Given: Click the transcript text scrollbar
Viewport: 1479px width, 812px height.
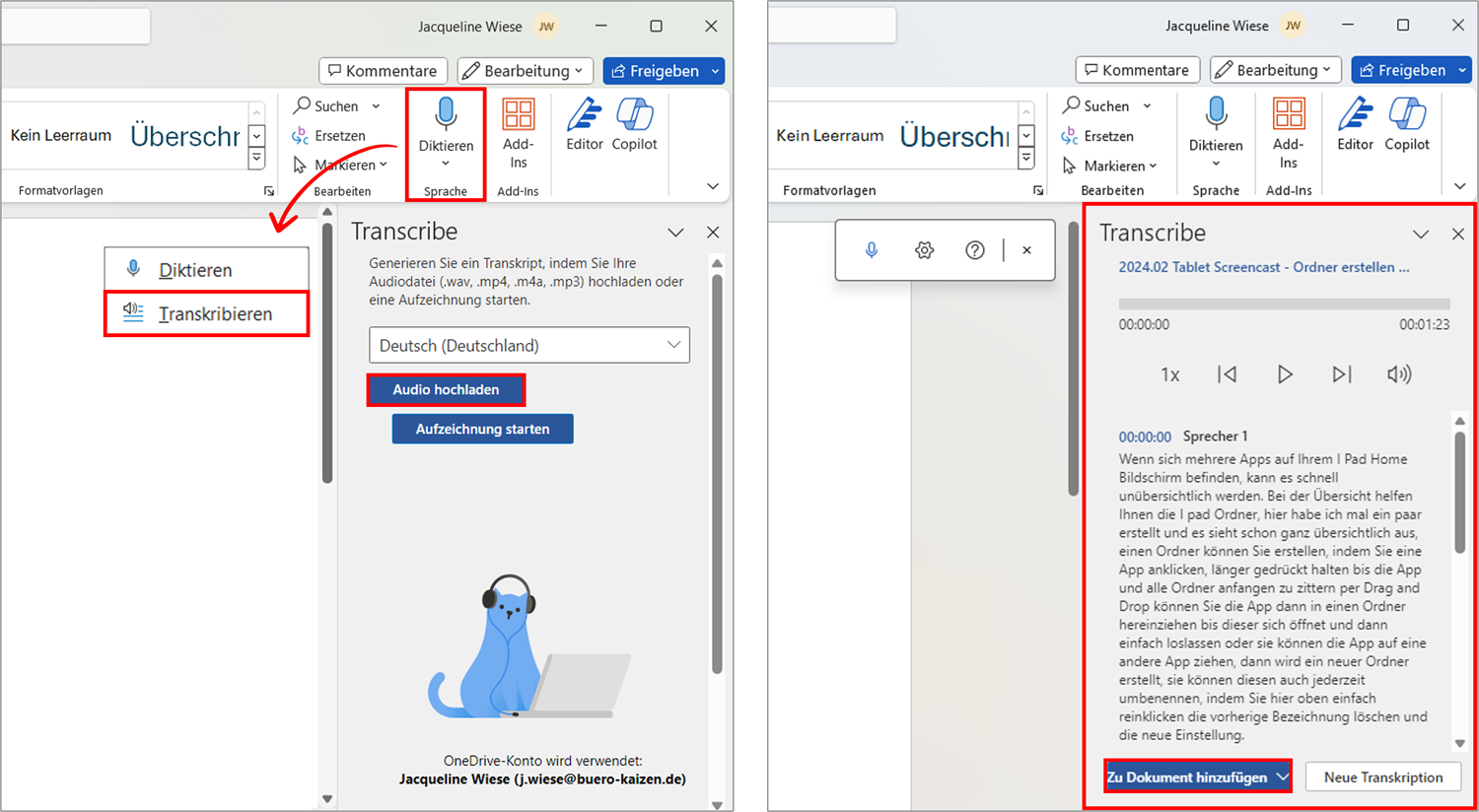Looking at the screenshot, I should point(1460,493).
